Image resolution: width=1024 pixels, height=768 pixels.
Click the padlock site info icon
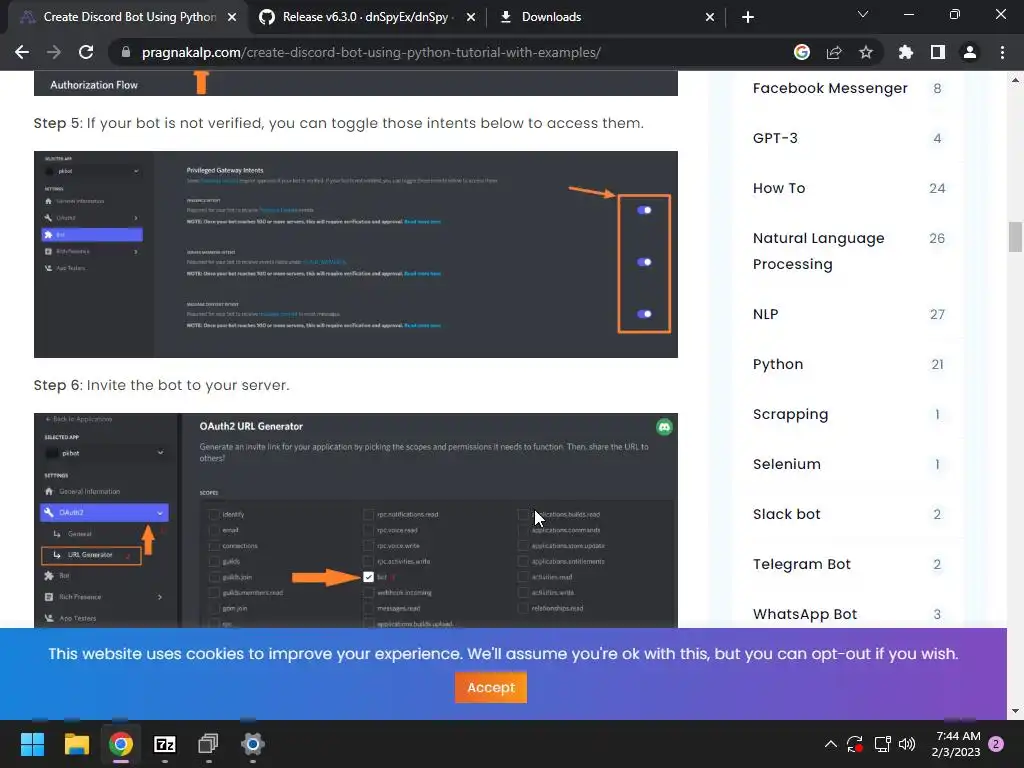[126, 52]
